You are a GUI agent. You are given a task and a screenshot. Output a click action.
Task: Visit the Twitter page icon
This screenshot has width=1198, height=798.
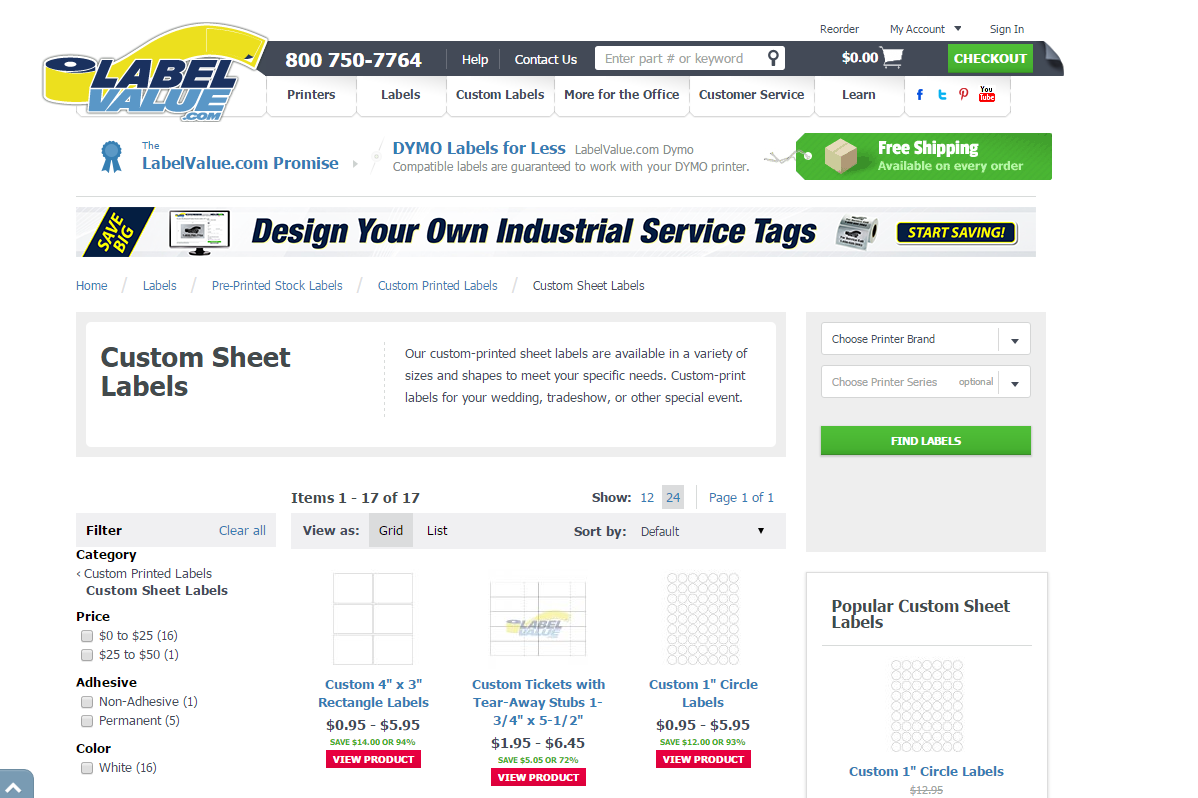click(x=942, y=94)
